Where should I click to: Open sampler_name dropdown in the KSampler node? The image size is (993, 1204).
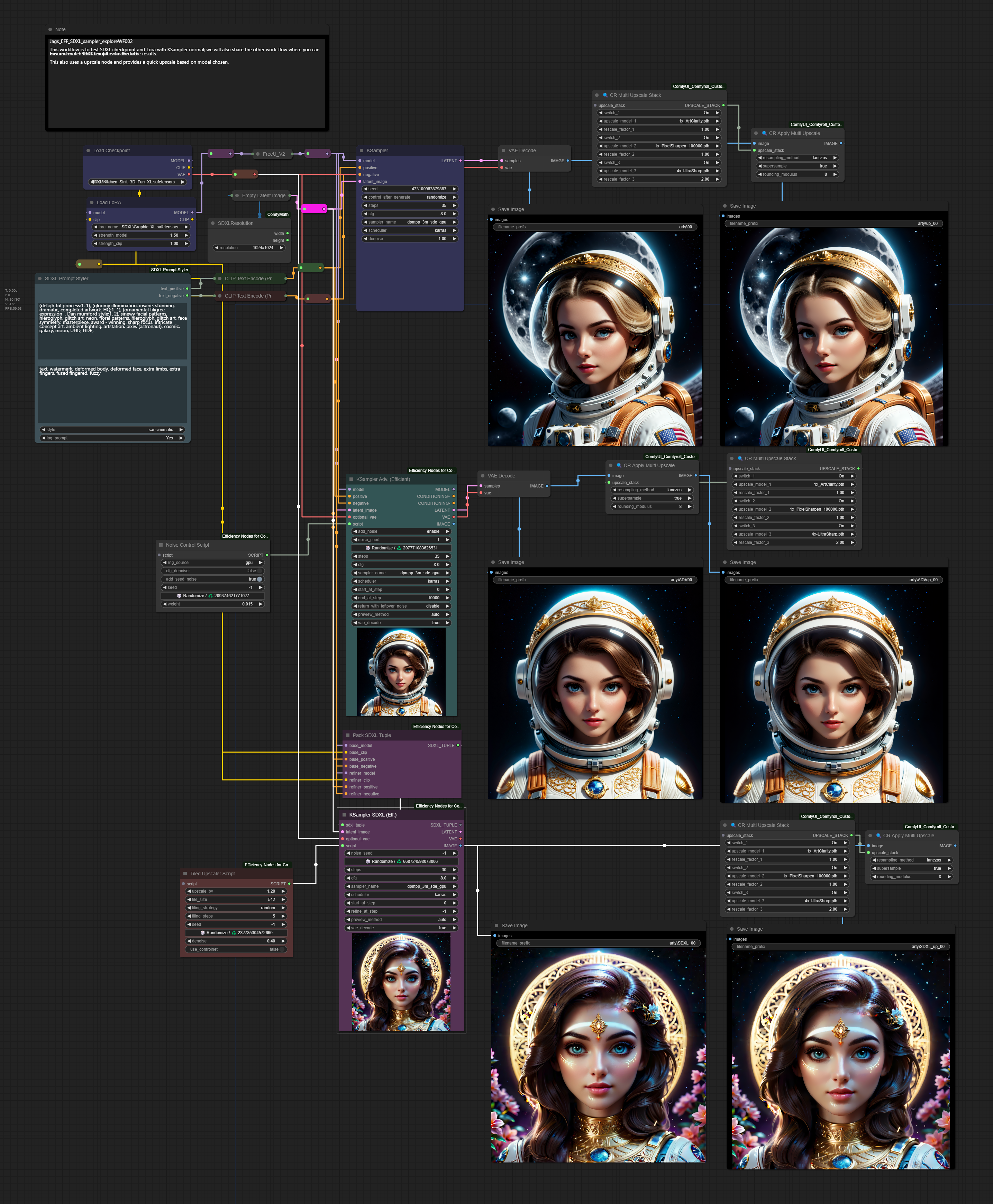[x=410, y=222]
